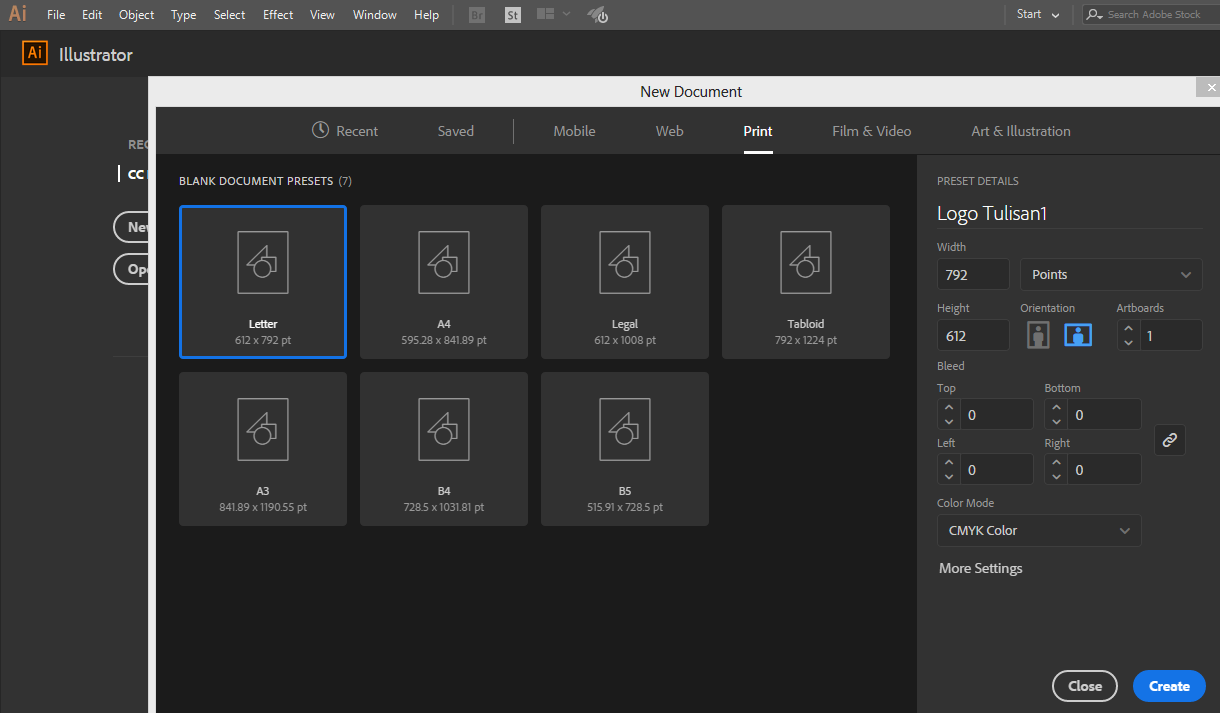Viewport: 1220px width, 713px height.
Task: Click the Bottom bleed value field
Action: click(1104, 414)
